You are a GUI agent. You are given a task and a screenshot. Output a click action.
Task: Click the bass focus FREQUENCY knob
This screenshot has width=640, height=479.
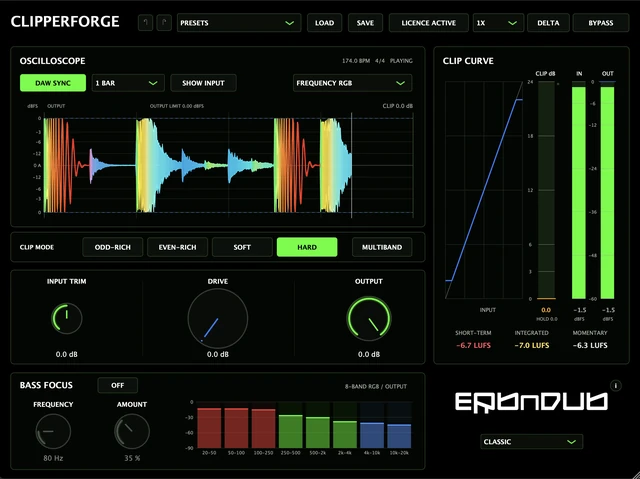tap(53, 431)
